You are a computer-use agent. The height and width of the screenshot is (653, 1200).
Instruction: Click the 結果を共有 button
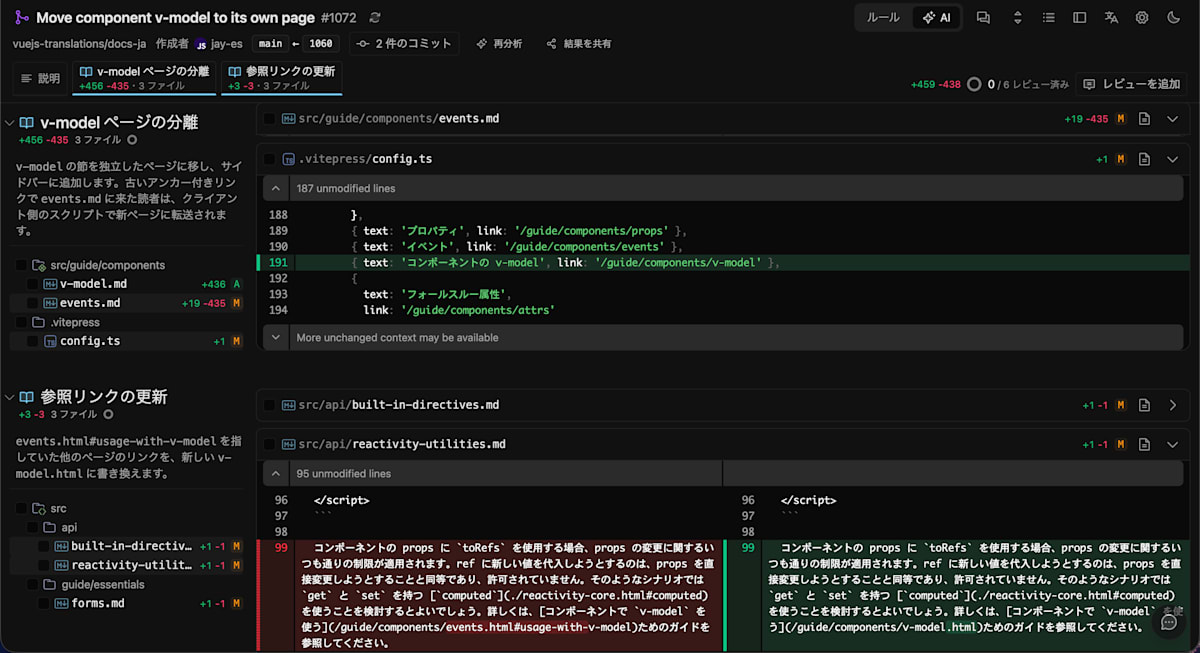coord(578,44)
